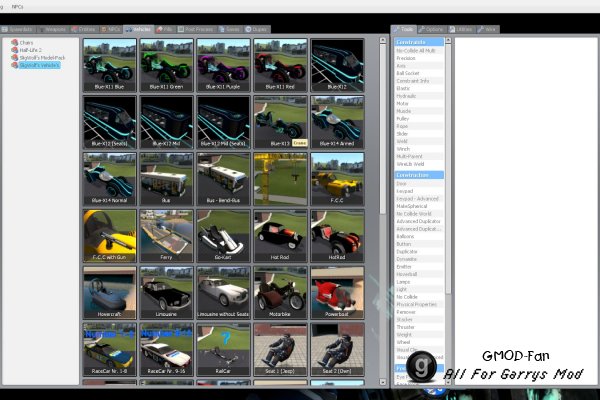Choose the Lamps tool
600x400 pixels.
click(x=419, y=282)
